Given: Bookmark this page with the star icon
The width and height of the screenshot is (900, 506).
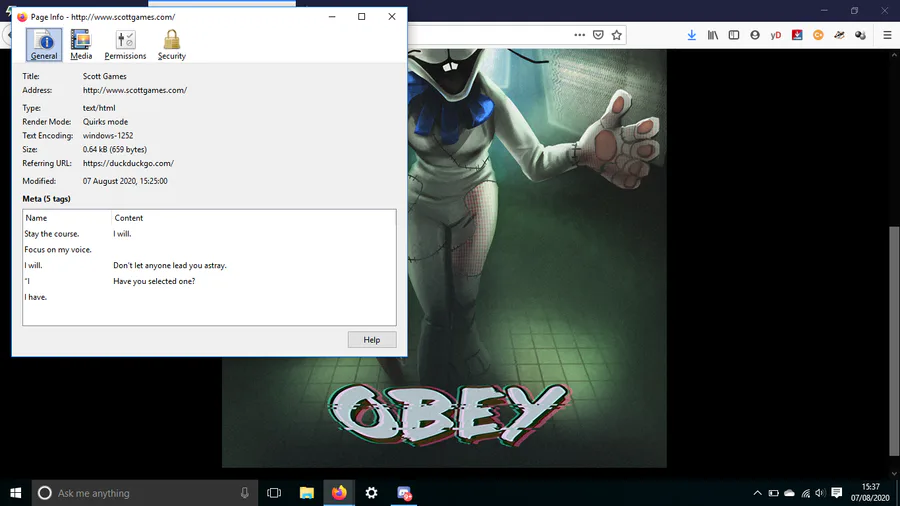Looking at the screenshot, I should pyautogui.click(x=616, y=35).
